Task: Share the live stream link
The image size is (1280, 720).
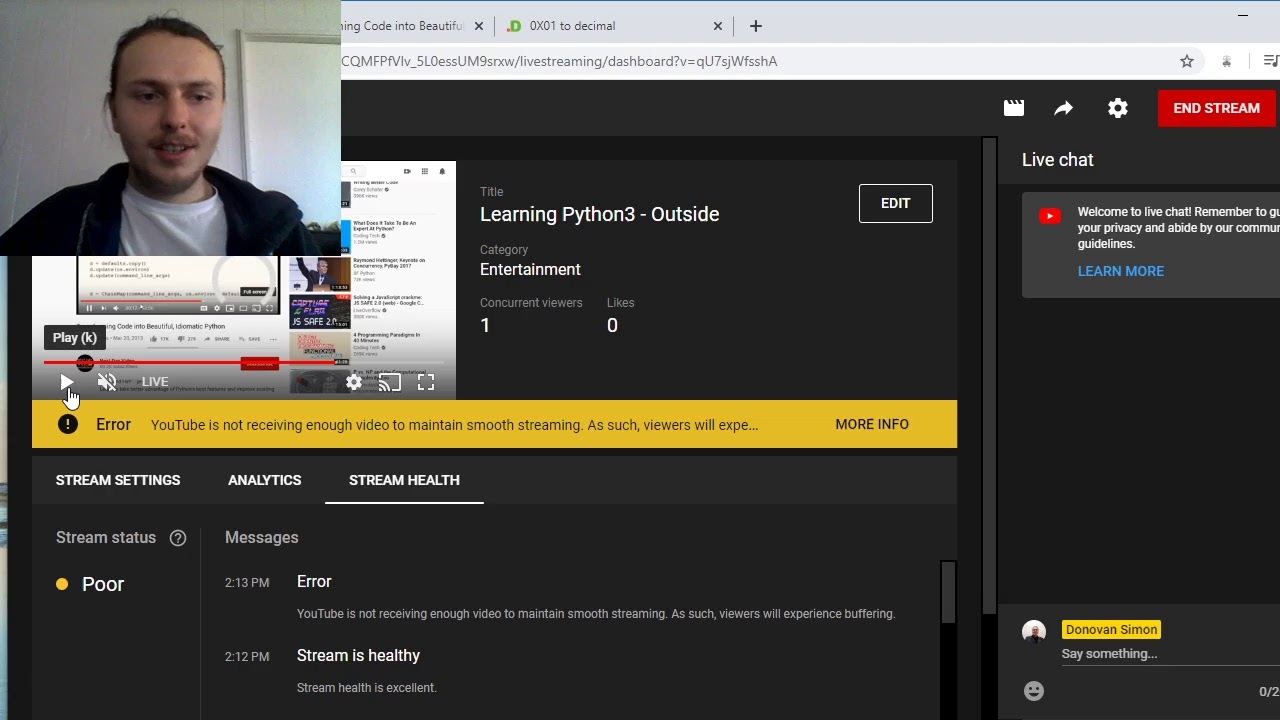Action: (x=1064, y=108)
